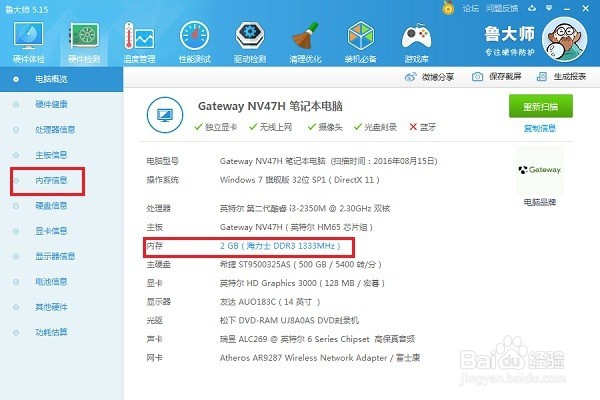This screenshot has width=600, height=400.
Task: Launch the 性能测试 performance test icon
Action: [x=195, y=43]
